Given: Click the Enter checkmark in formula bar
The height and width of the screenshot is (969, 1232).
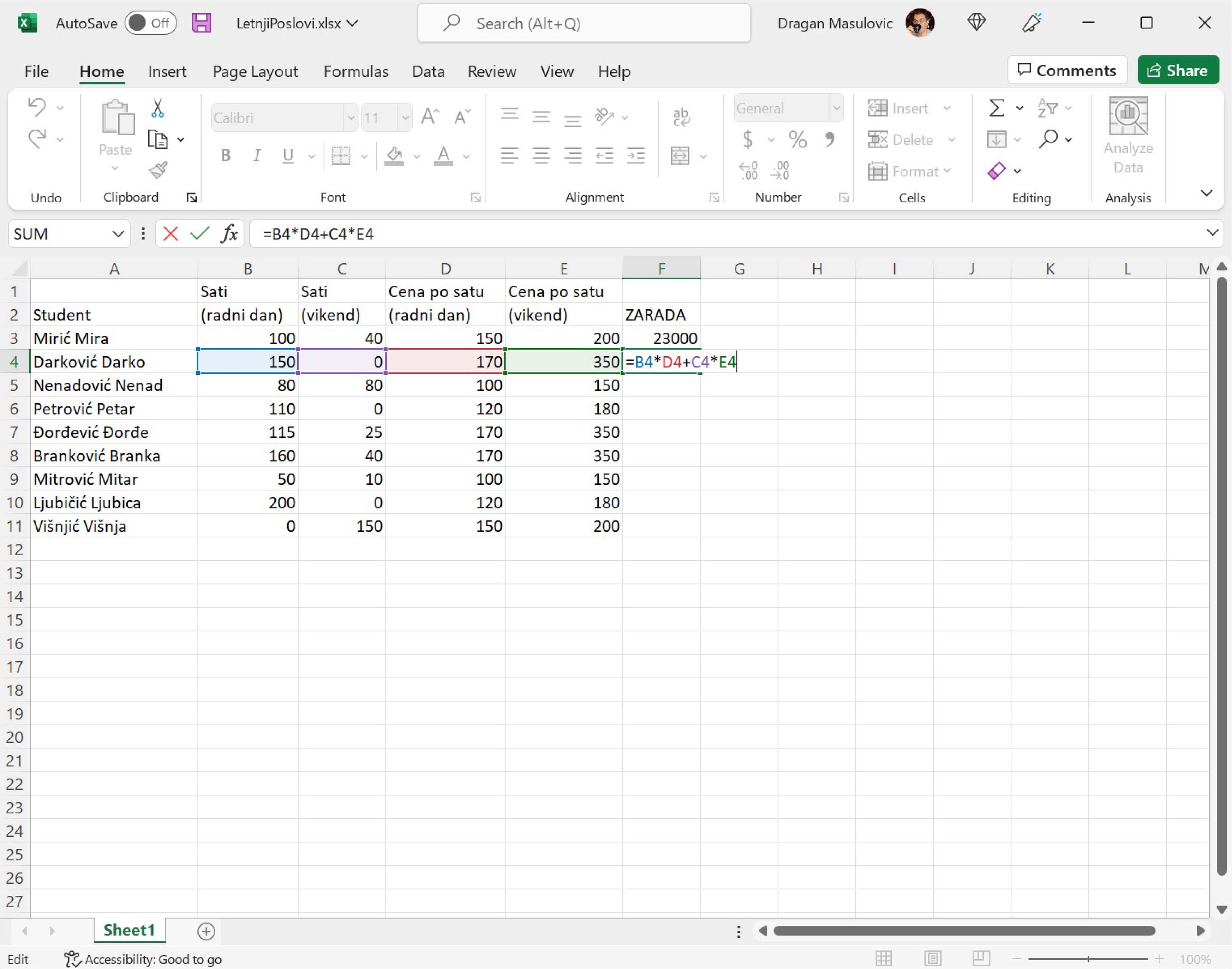Looking at the screenshot, I should [199, 234].
